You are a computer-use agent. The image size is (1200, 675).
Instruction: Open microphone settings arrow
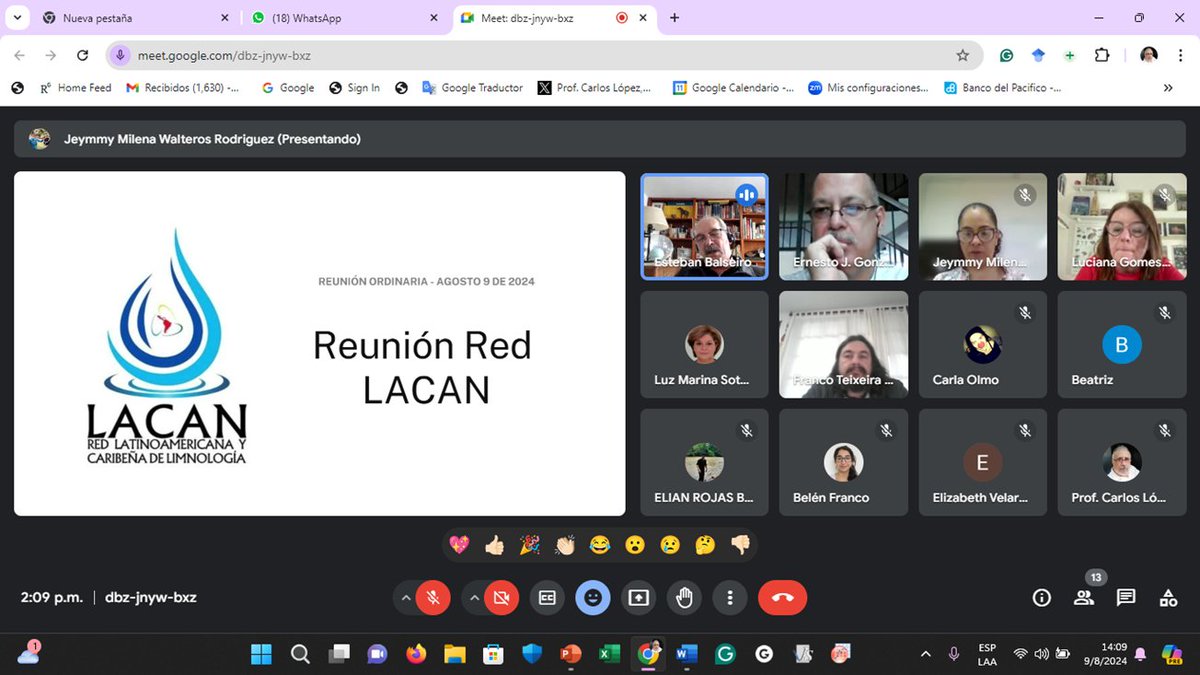click(x=406, y=598)
